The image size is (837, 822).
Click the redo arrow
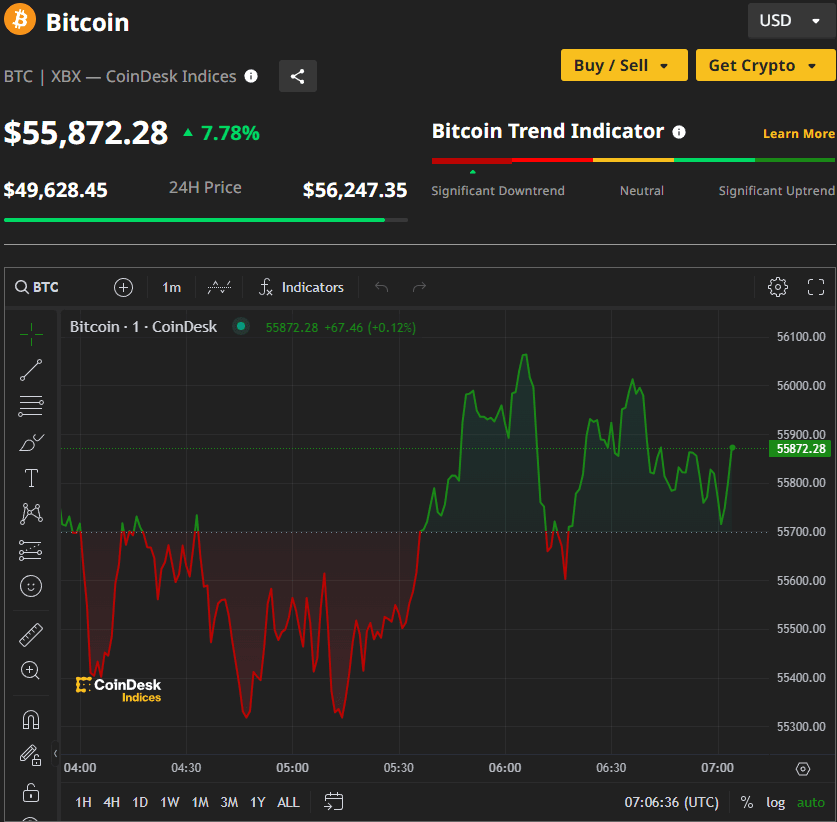(x=420, y=287)
